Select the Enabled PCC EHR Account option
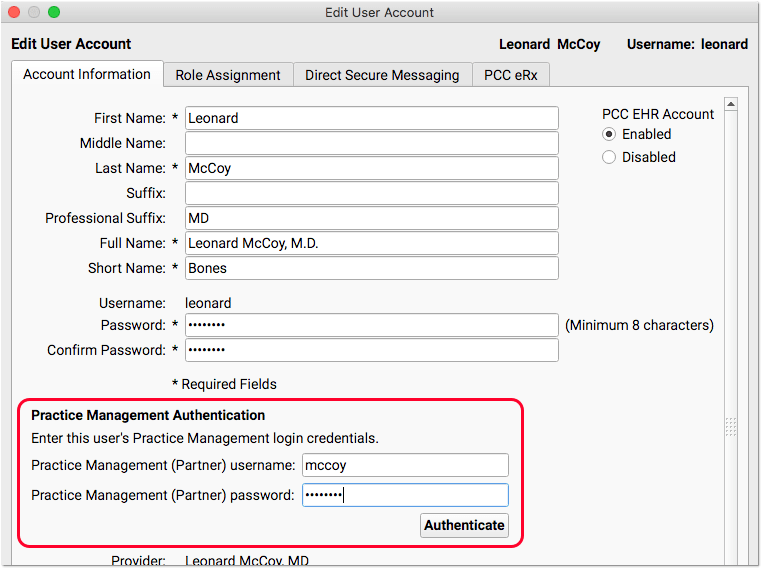 coord(609,134)
